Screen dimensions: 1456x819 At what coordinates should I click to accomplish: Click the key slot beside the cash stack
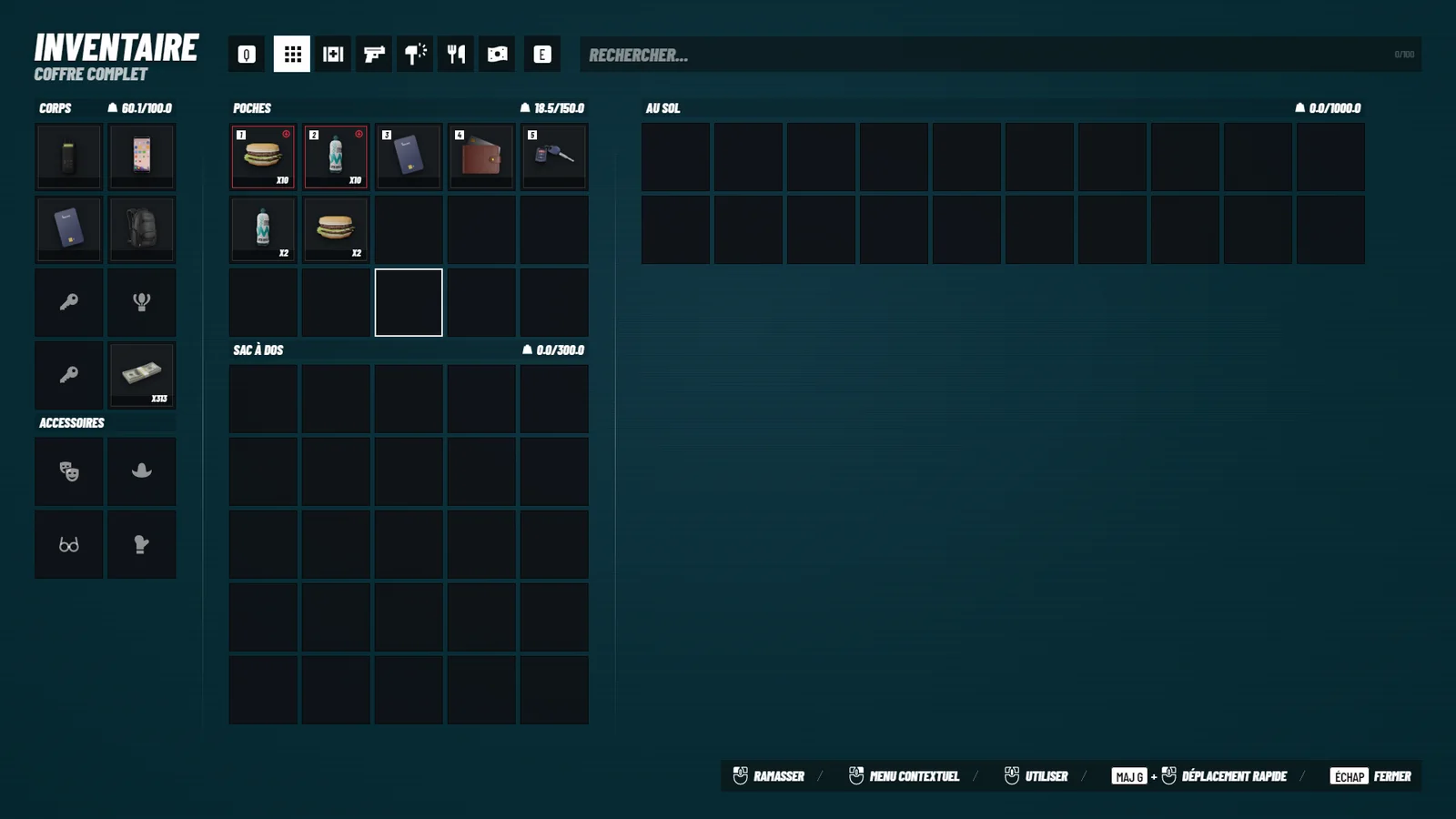[x=69, y=375]
